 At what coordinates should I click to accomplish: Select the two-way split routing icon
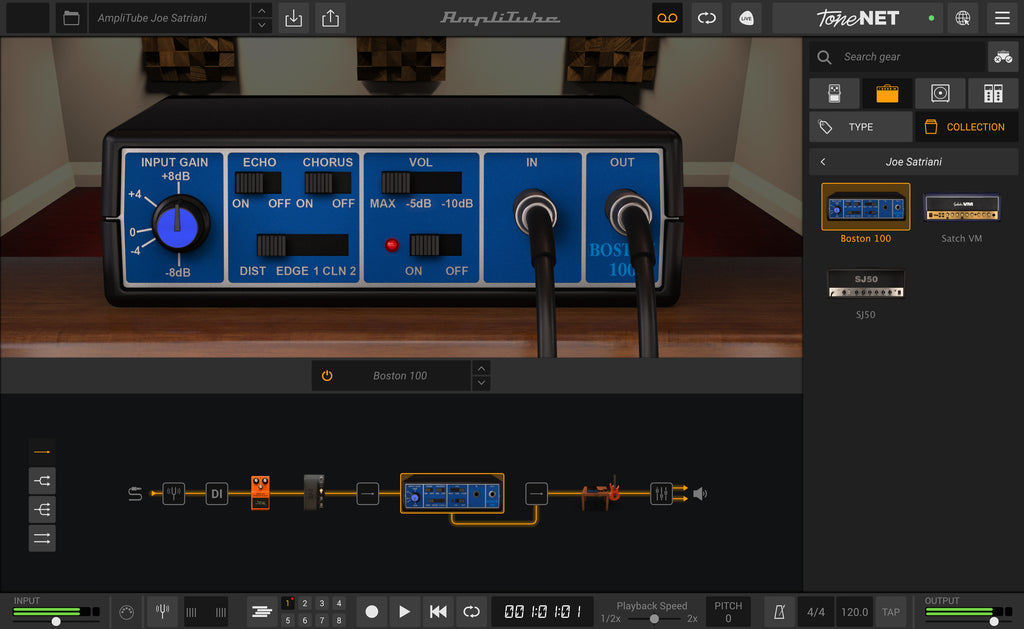click(x=42, y=481)
